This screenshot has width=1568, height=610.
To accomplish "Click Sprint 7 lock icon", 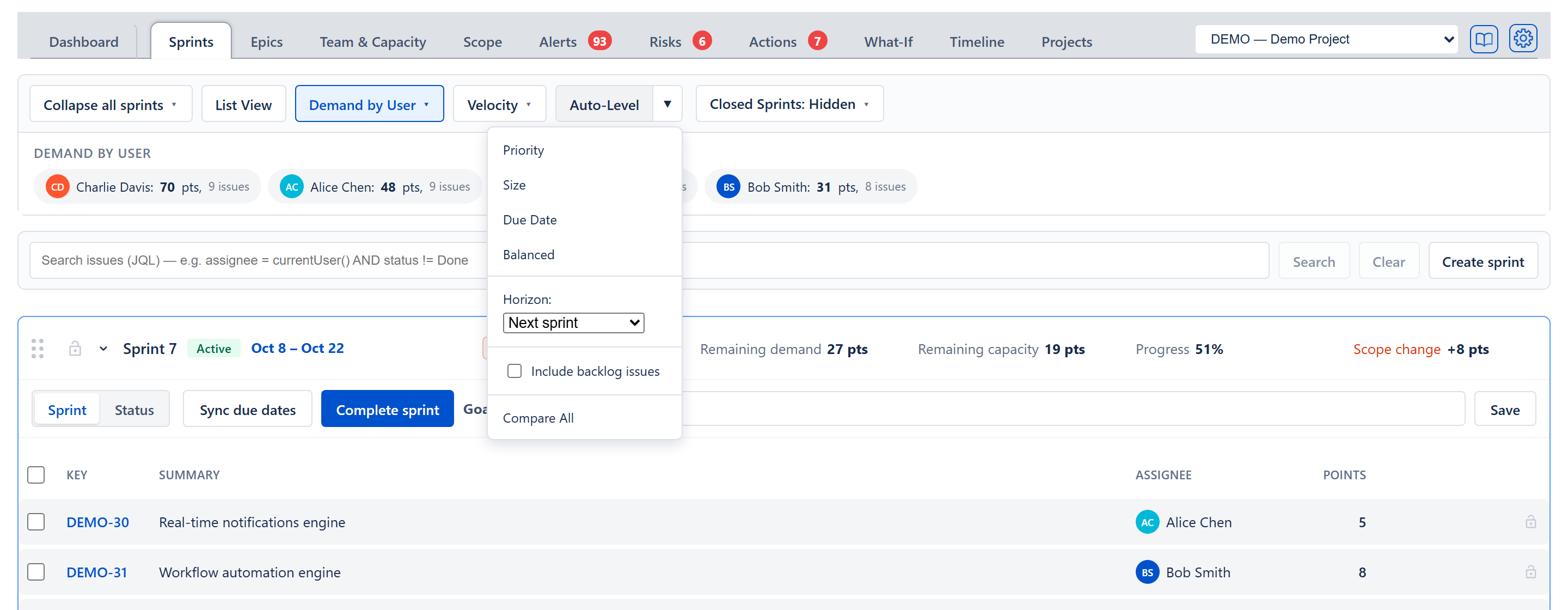I will (75, 349).
